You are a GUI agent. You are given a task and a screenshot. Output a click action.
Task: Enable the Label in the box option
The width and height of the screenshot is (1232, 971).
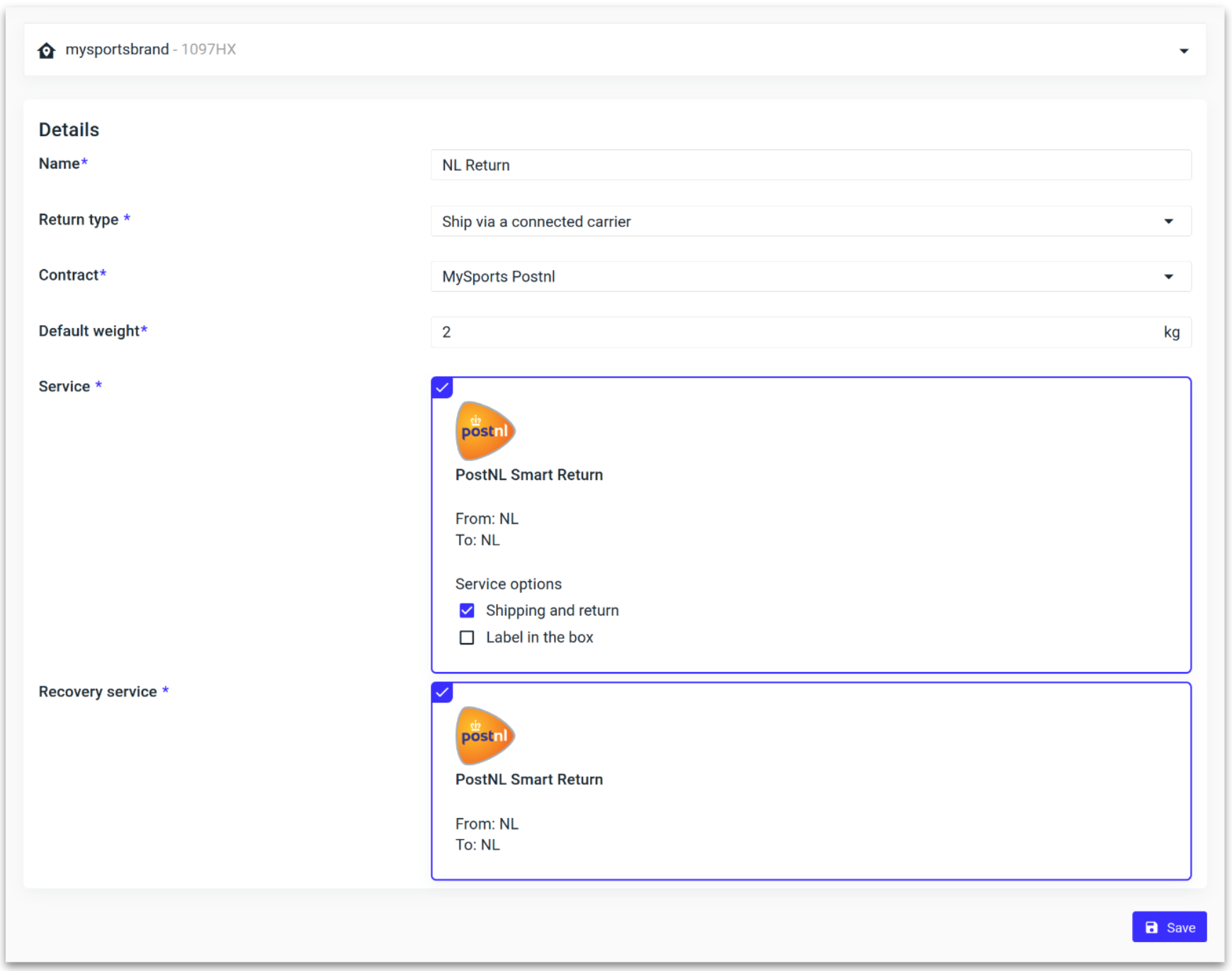pos(467,637)
